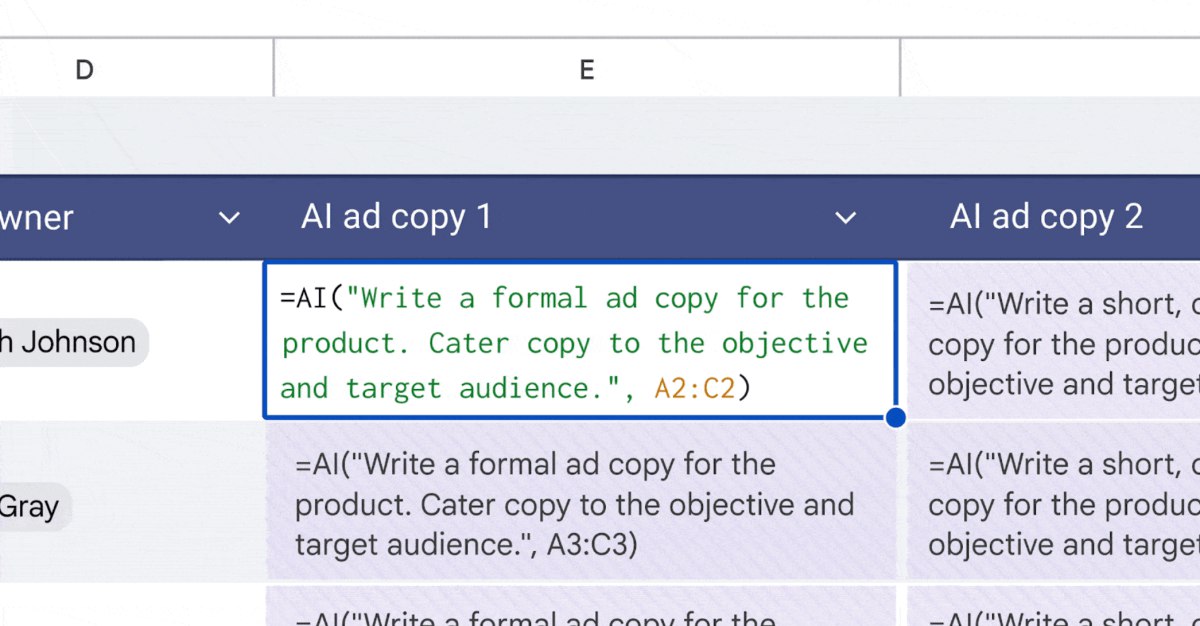Viewport: 1200px width, 626px height.
Task: Click the AI ad copy 1 header label
Action: [397, 218]
